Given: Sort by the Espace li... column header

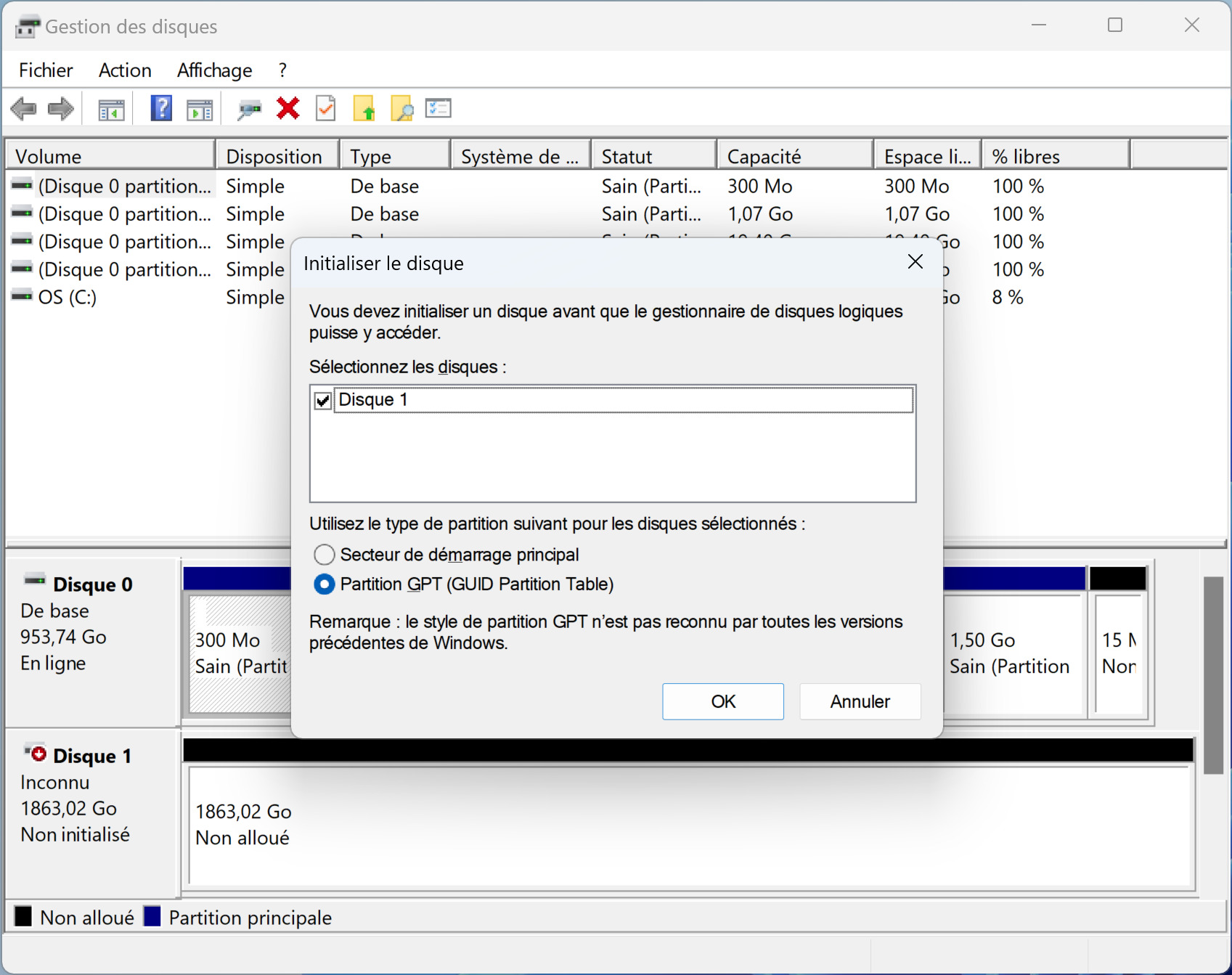Looking at the screenshot, I should click(x=929, y=156).
